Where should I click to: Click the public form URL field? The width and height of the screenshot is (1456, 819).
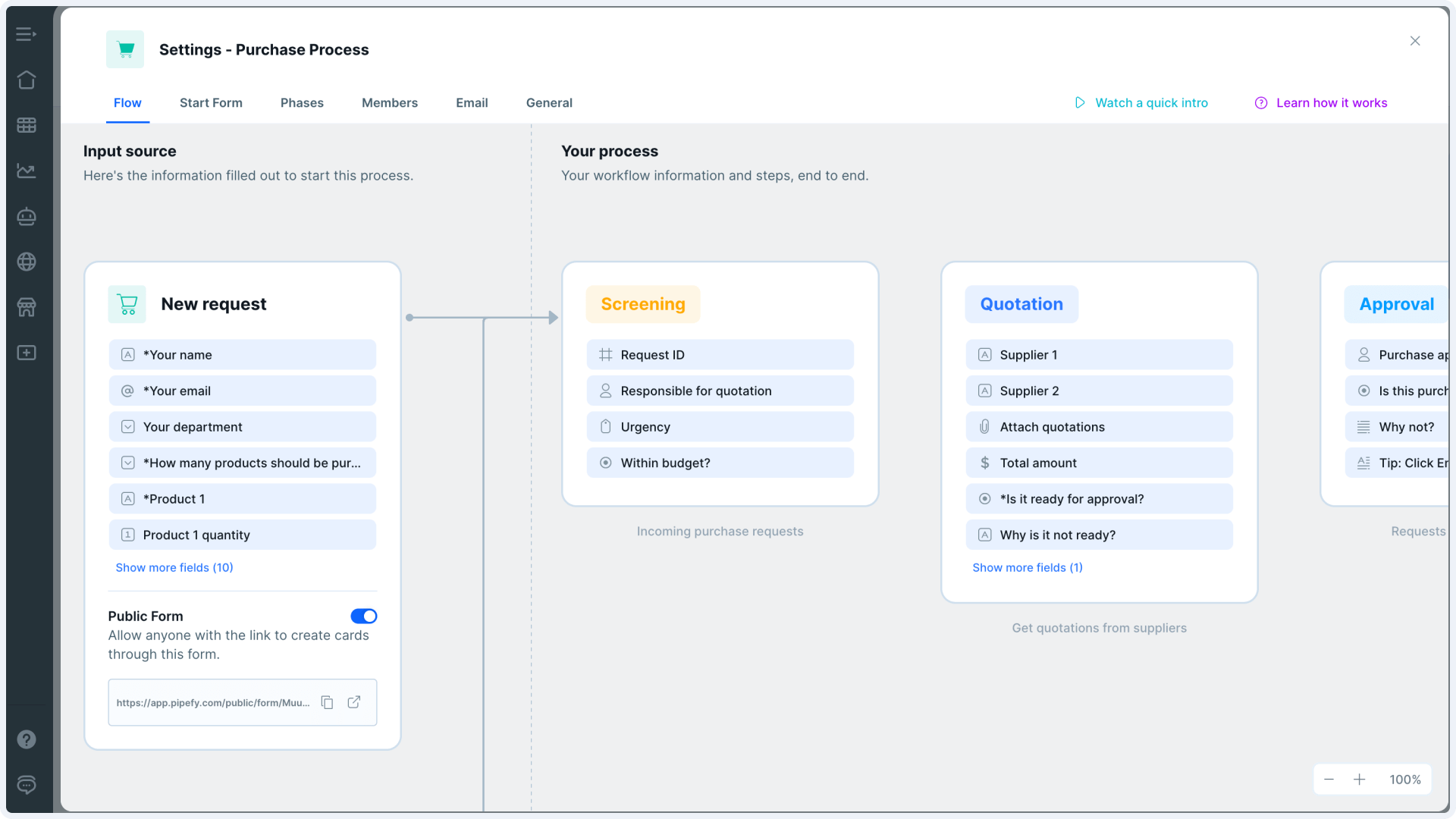(213, 702)
